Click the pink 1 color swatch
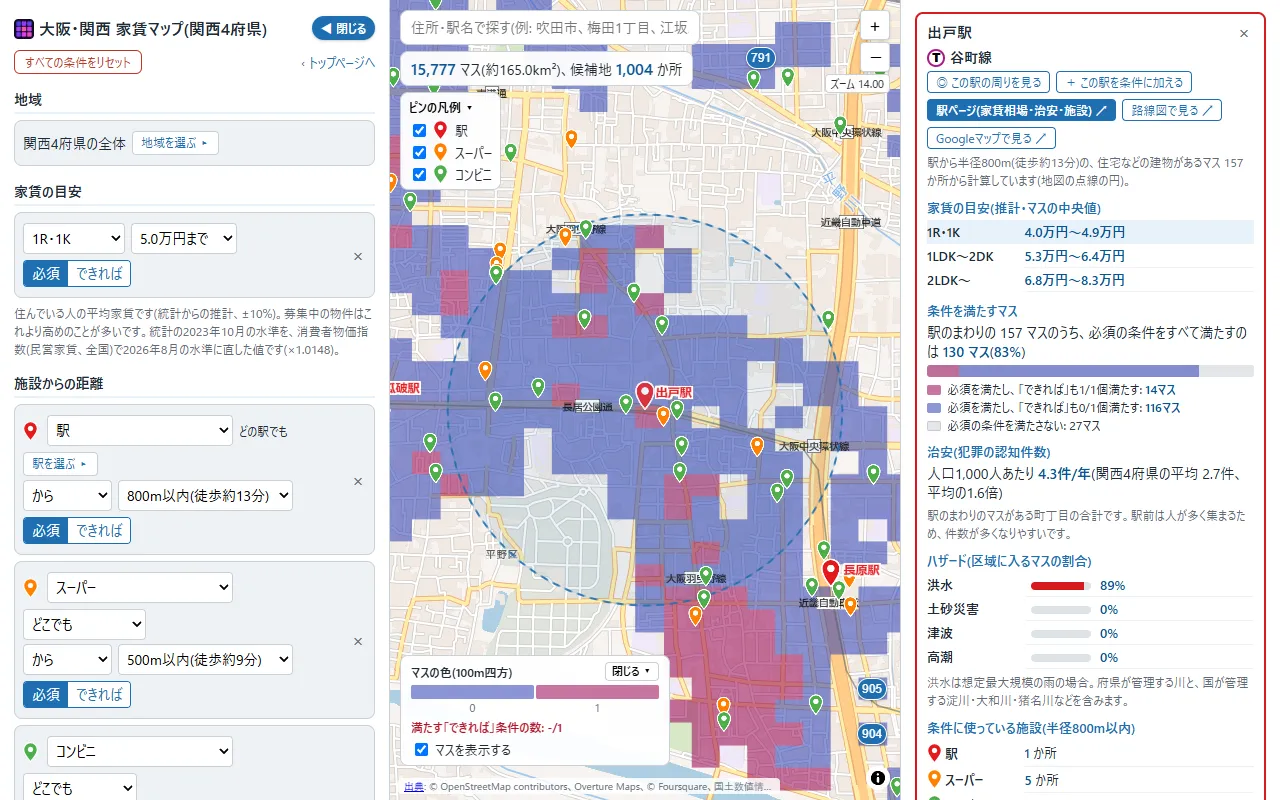Screen dimensions: 1280x800 (x=597, y=692)
